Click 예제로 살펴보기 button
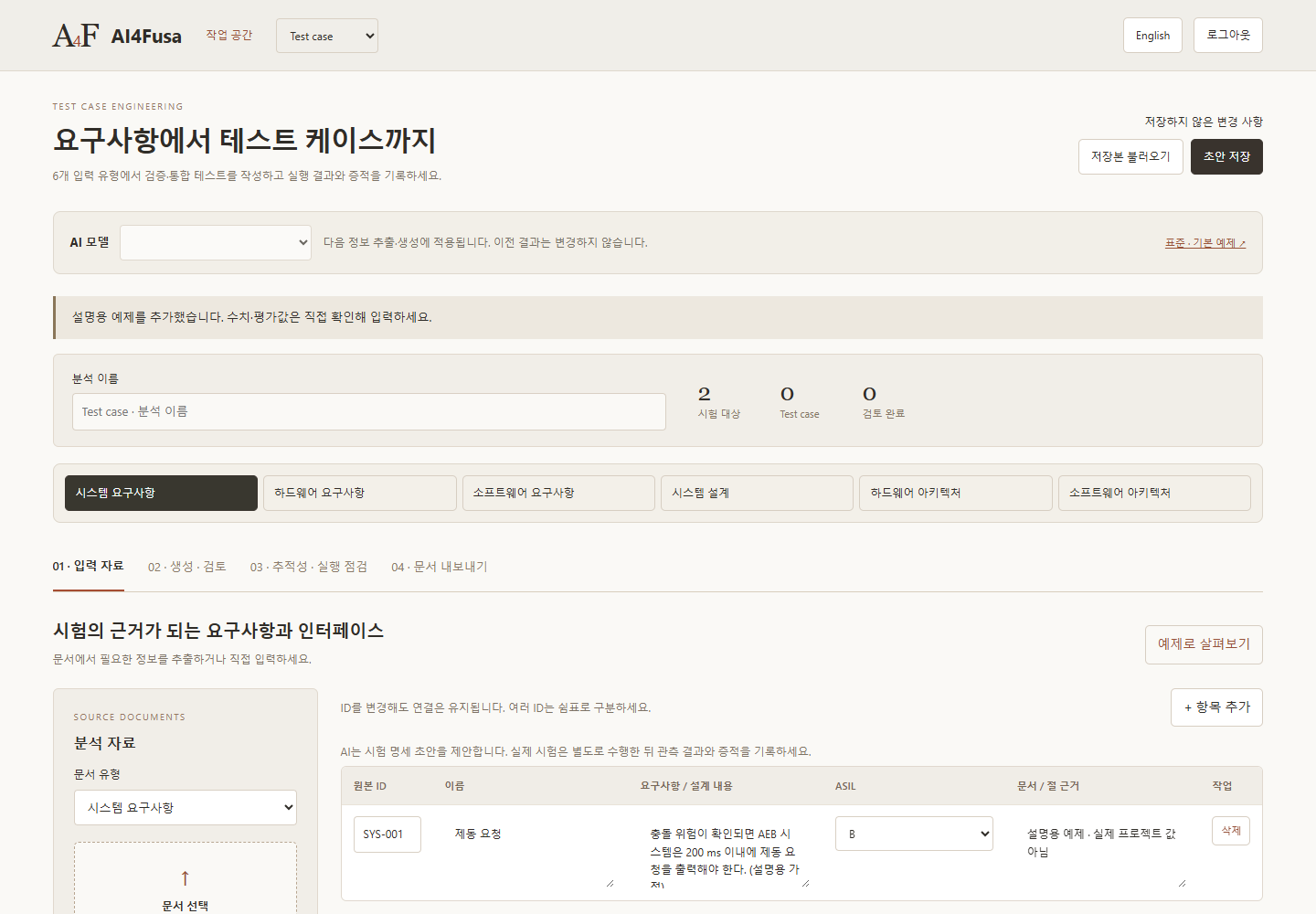Viewport: 1316px width, 914px height. (1204, 644)
